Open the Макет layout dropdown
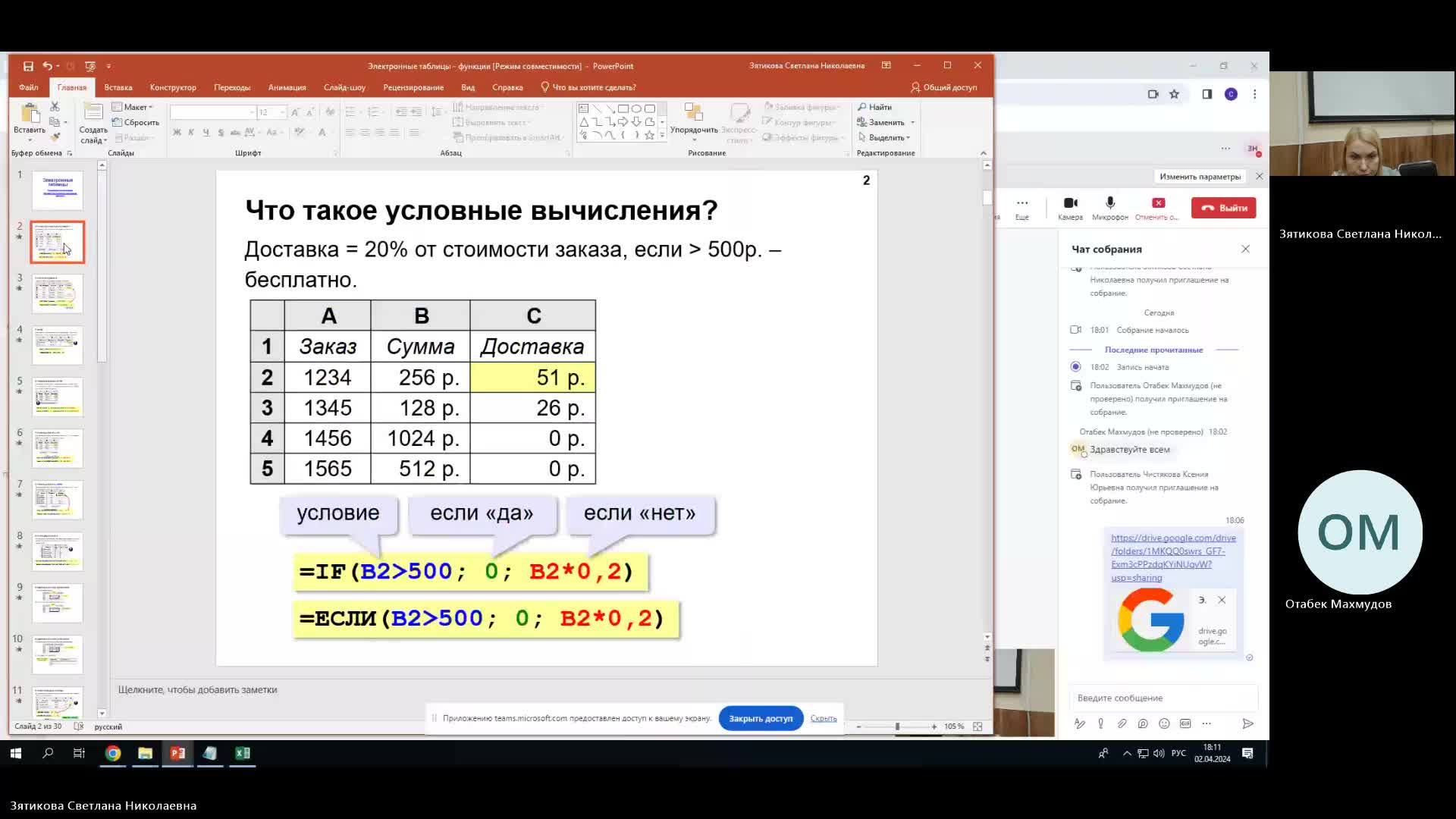This screenshot has height=819, width=1456. [x=133, y=107]
